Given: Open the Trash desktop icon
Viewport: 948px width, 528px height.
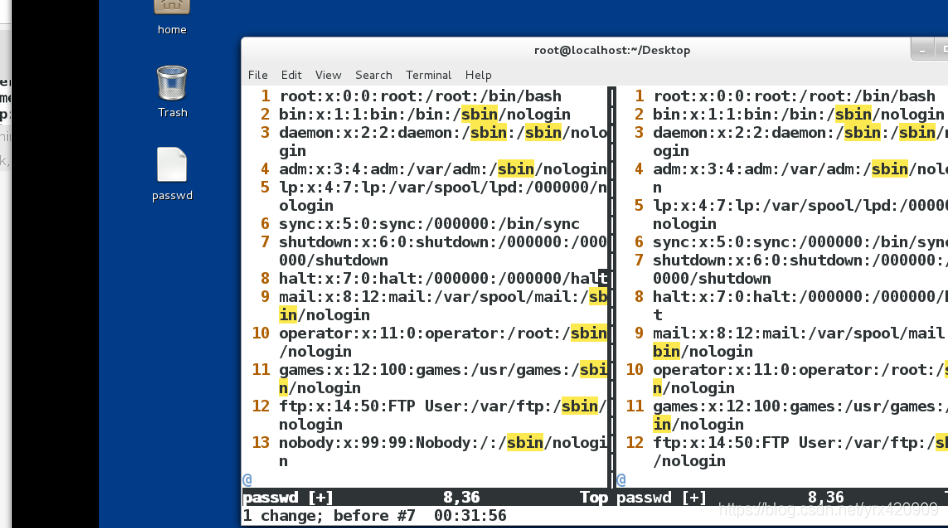Looking at the screenshot, I should (172, 91).
